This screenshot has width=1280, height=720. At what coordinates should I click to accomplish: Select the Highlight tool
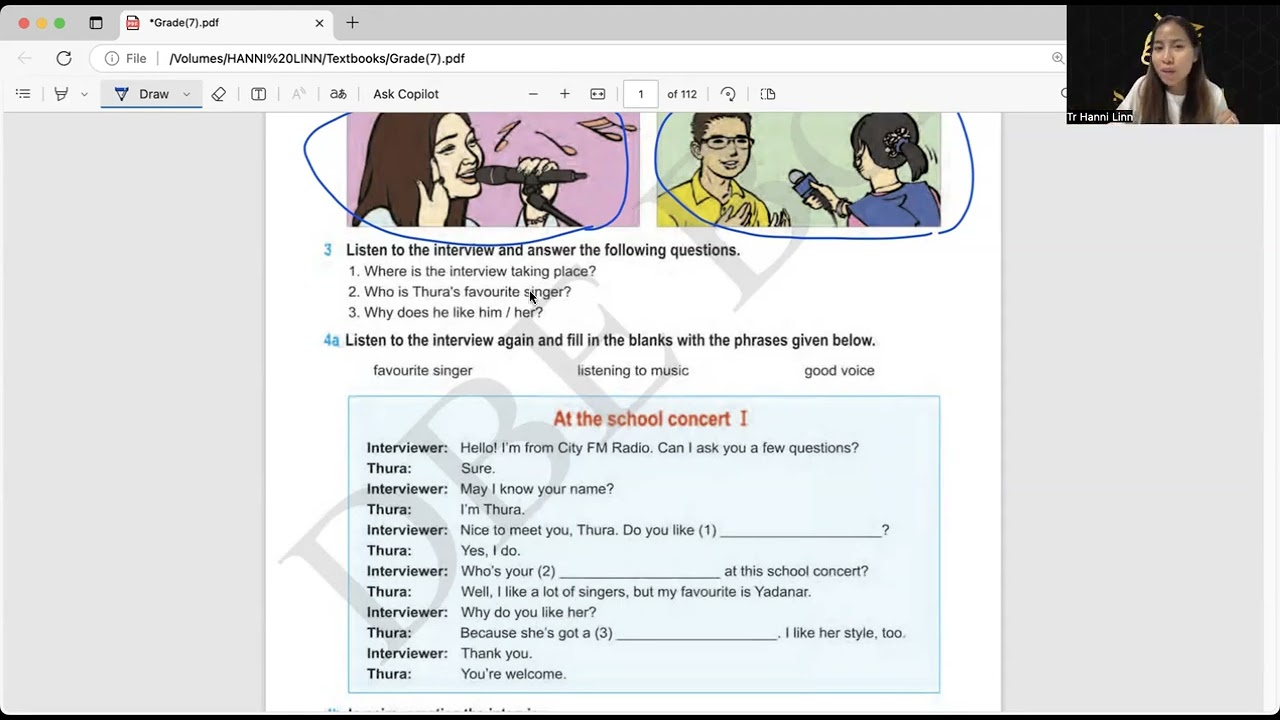pyautogui.click(x=61, y=94)
